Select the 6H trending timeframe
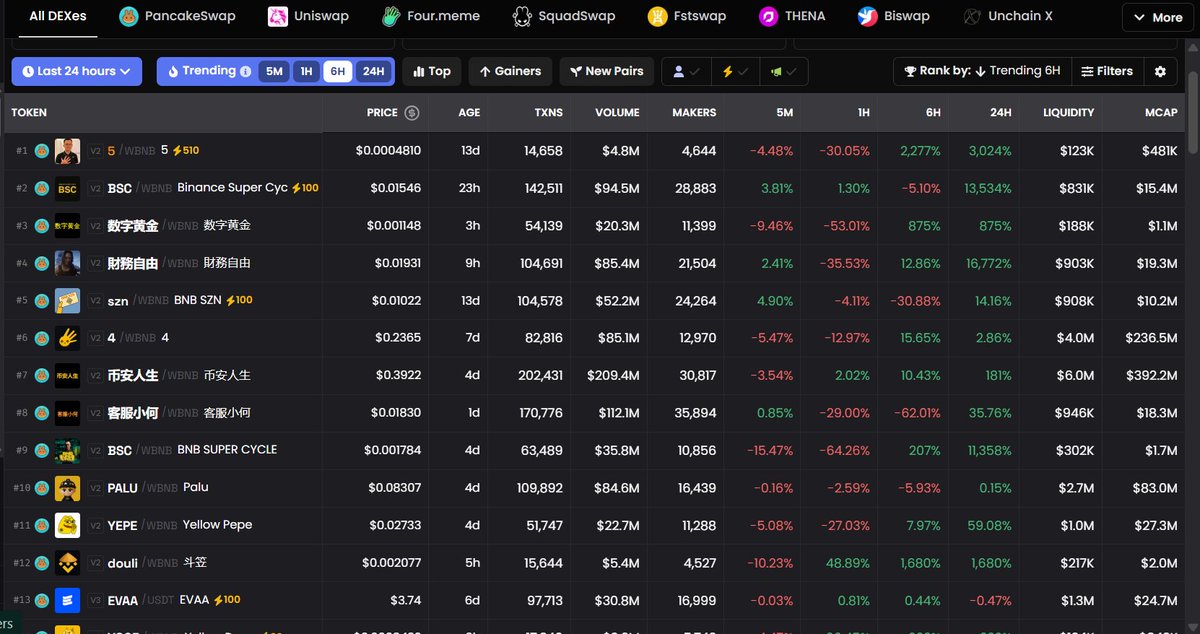Image resolution: width=1200 pixels, height=634 pixels. tap(338, 71)
